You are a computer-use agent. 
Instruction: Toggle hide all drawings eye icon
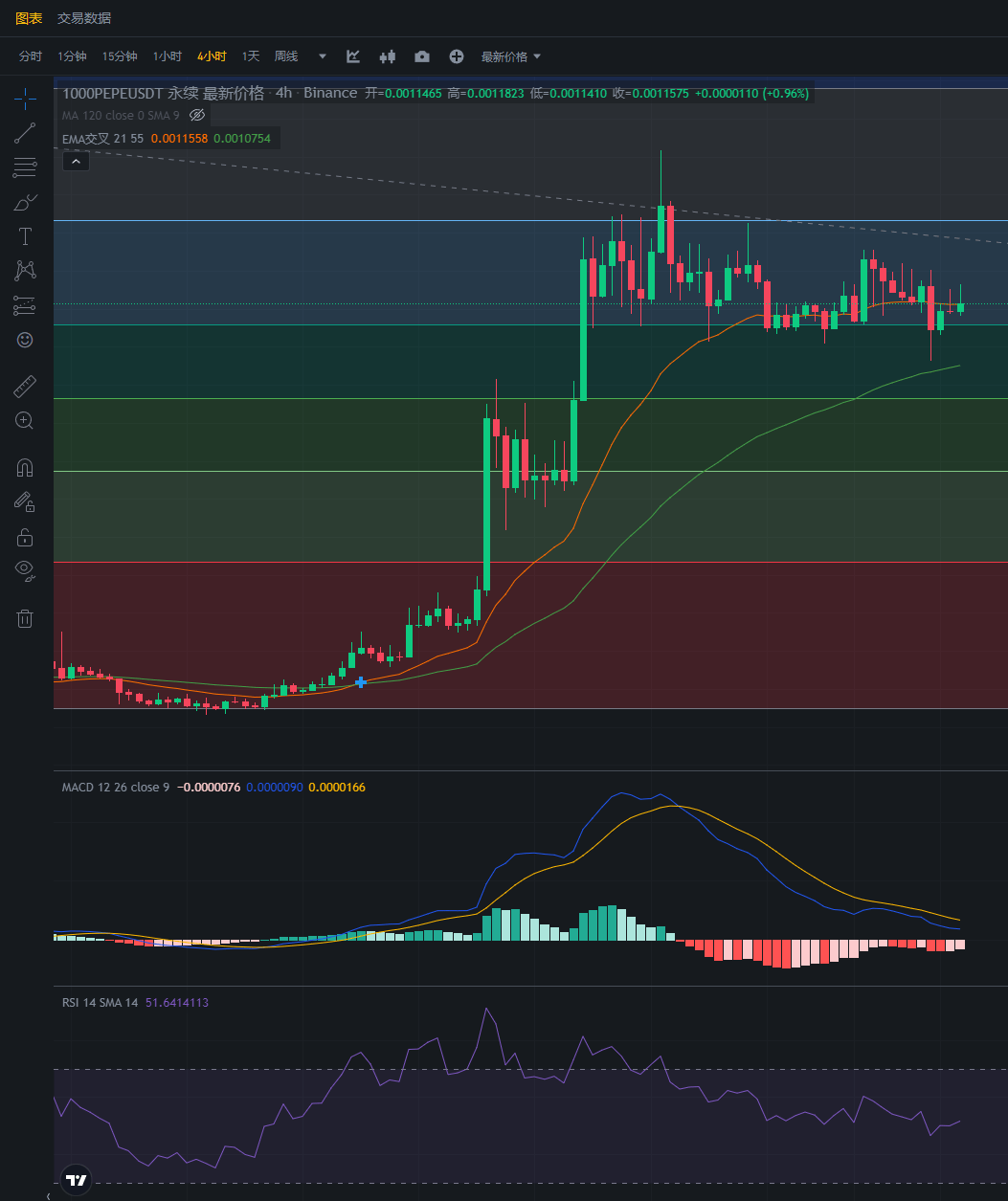(25, 571)
